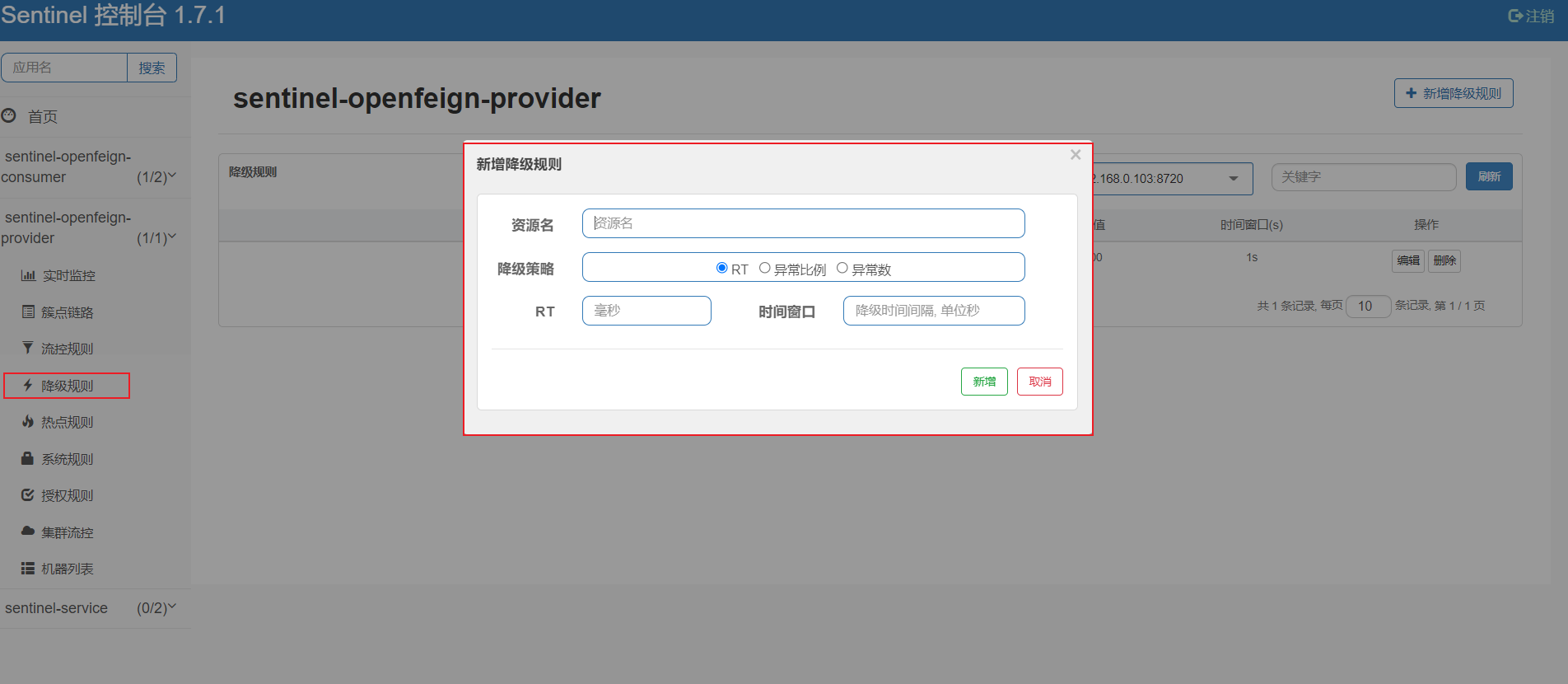Click the home clock icon beside 首页
Viewport: 1568px width, 684px height.
point(9,116)
